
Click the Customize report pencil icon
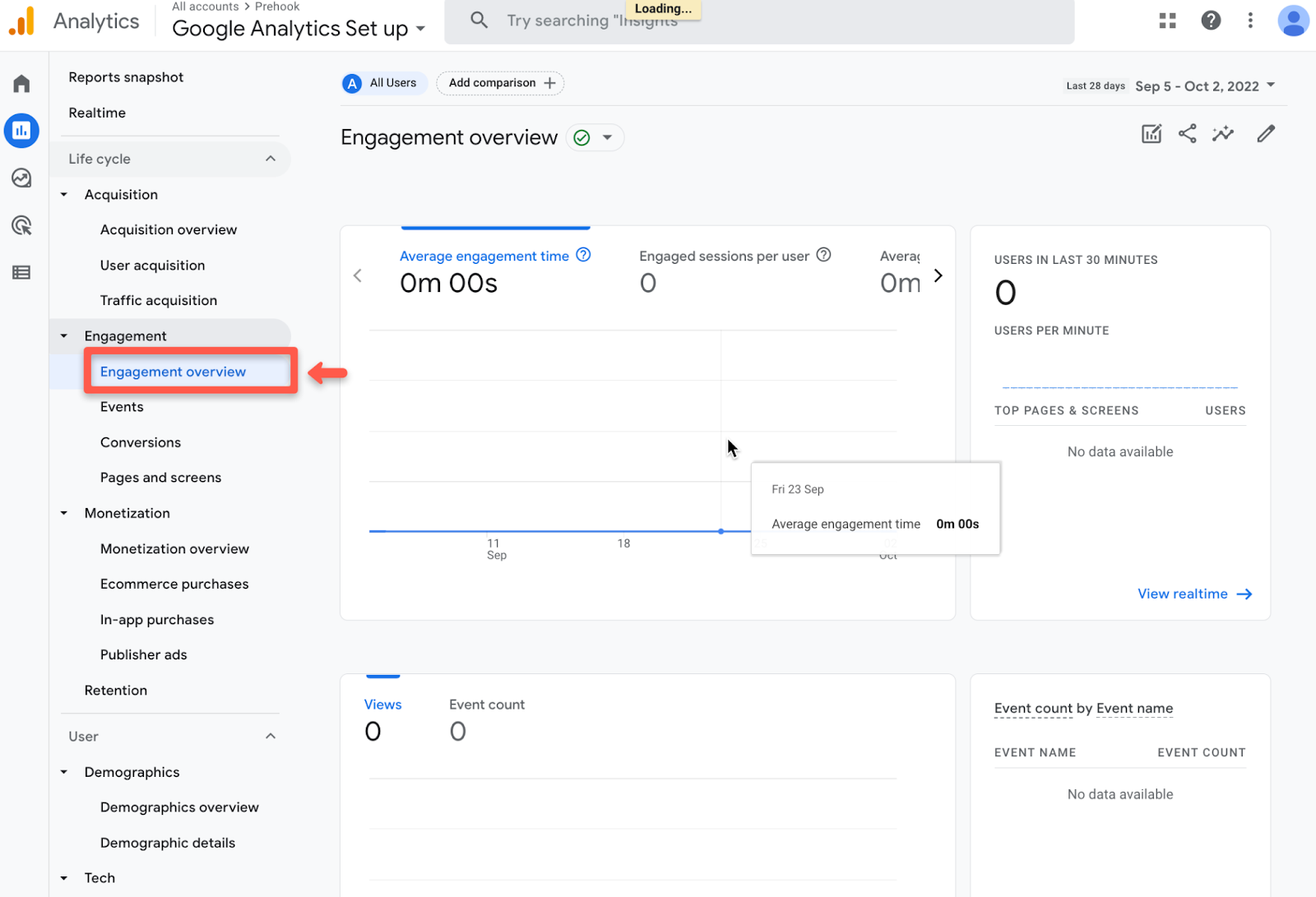(x=1266, y=133)
